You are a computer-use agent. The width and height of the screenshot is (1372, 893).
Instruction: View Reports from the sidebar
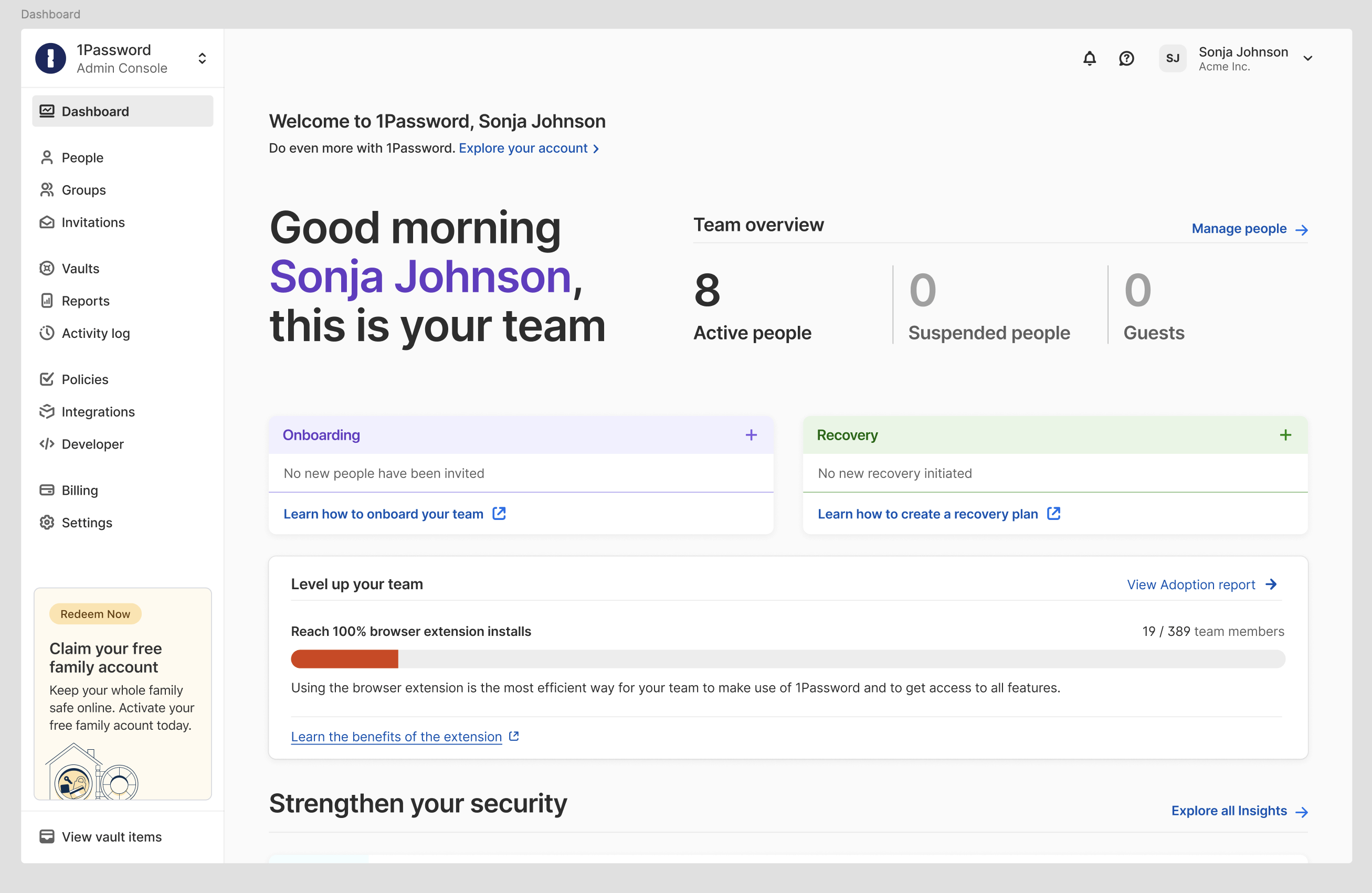85,301
